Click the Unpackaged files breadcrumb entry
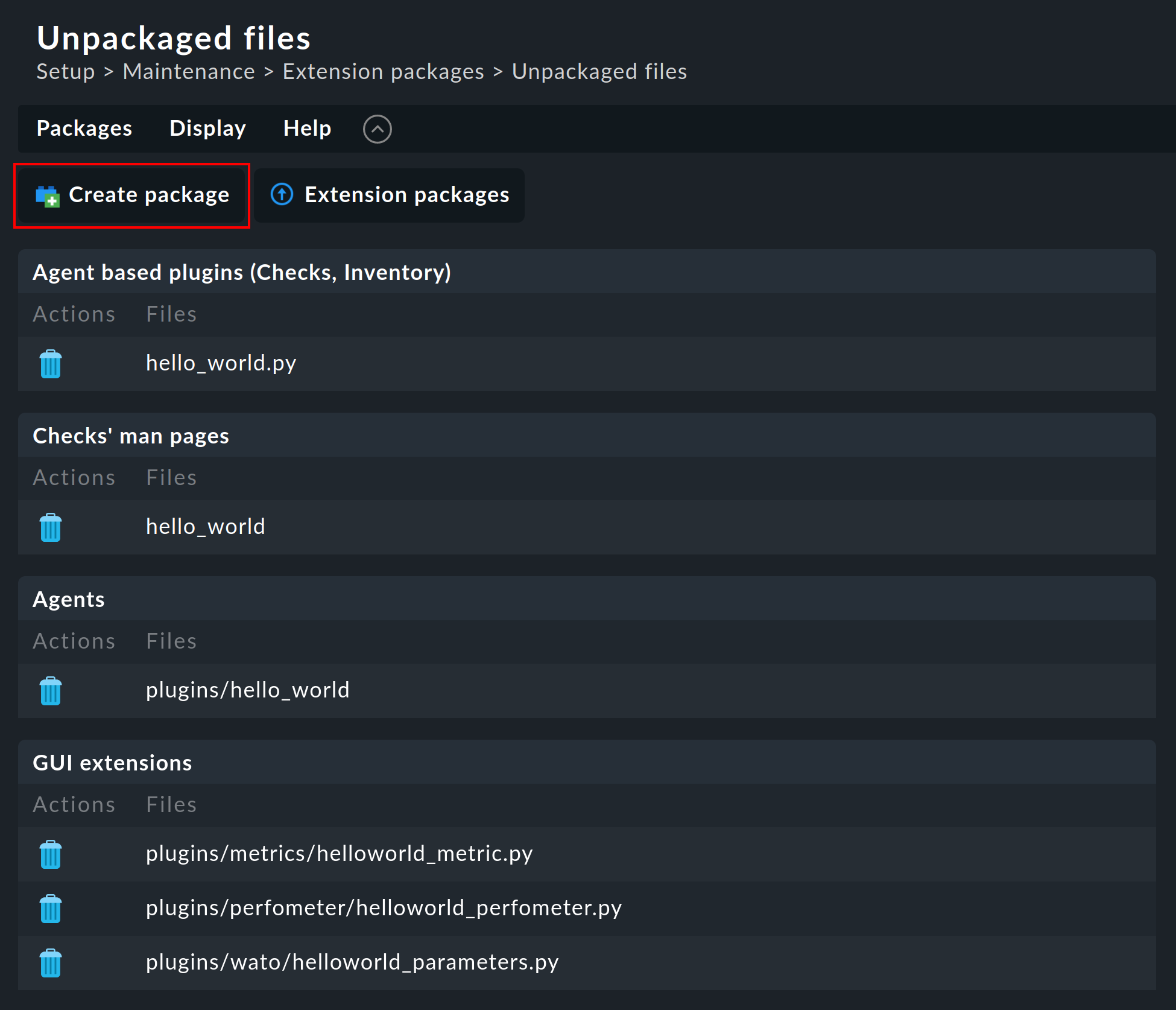Image resolution: width=1176 pixels, height=1010 pixels. pos(599,72)
